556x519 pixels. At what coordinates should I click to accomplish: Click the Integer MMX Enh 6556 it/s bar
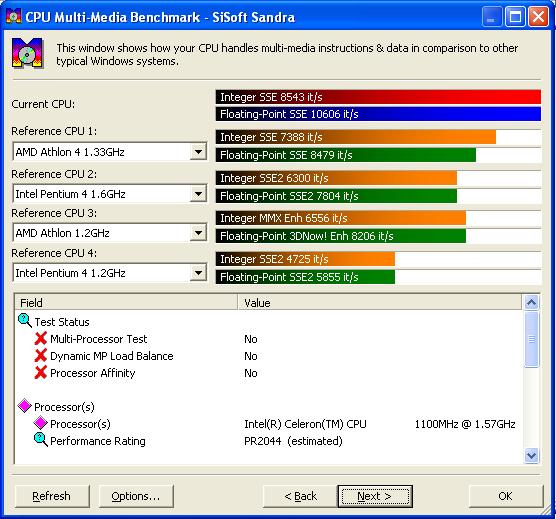pos(341,218)
